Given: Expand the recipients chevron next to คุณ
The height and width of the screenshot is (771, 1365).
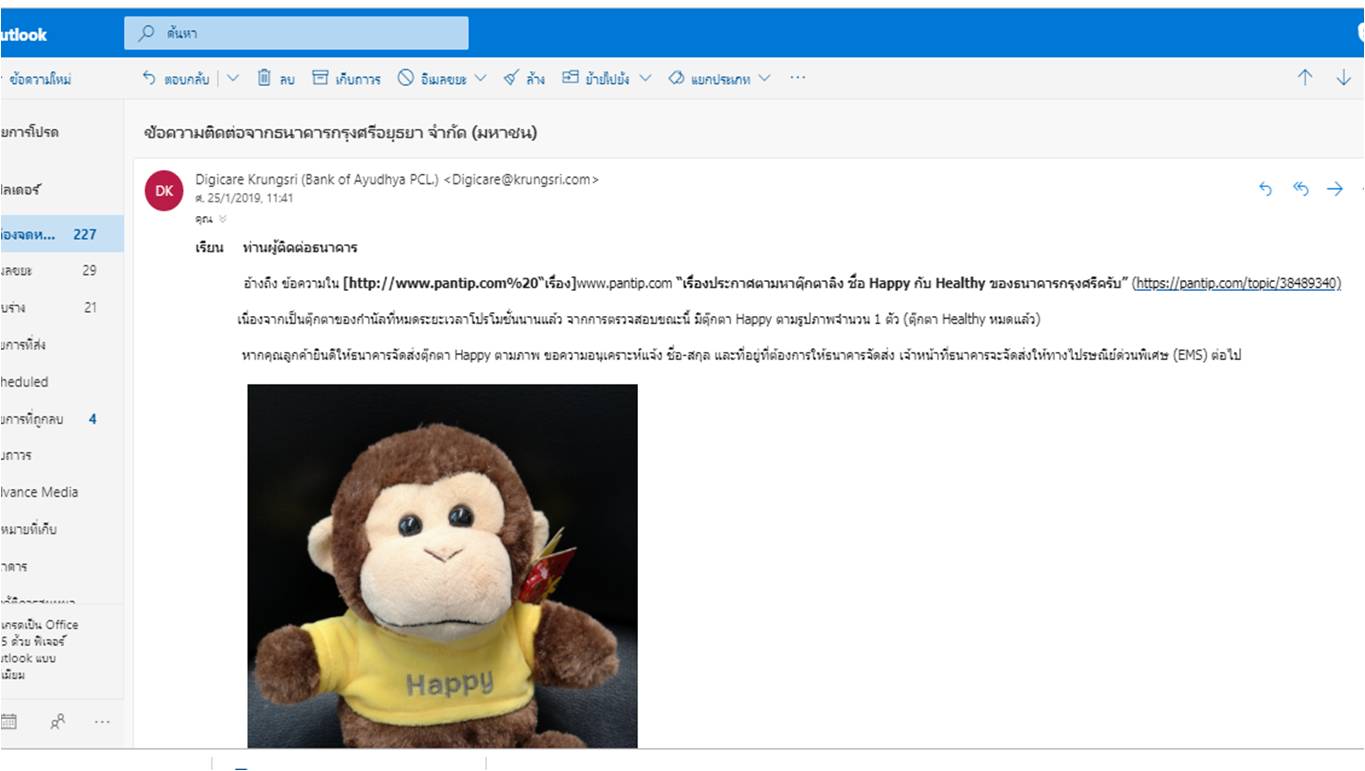Looking at the screenshot, I should 223,218.
